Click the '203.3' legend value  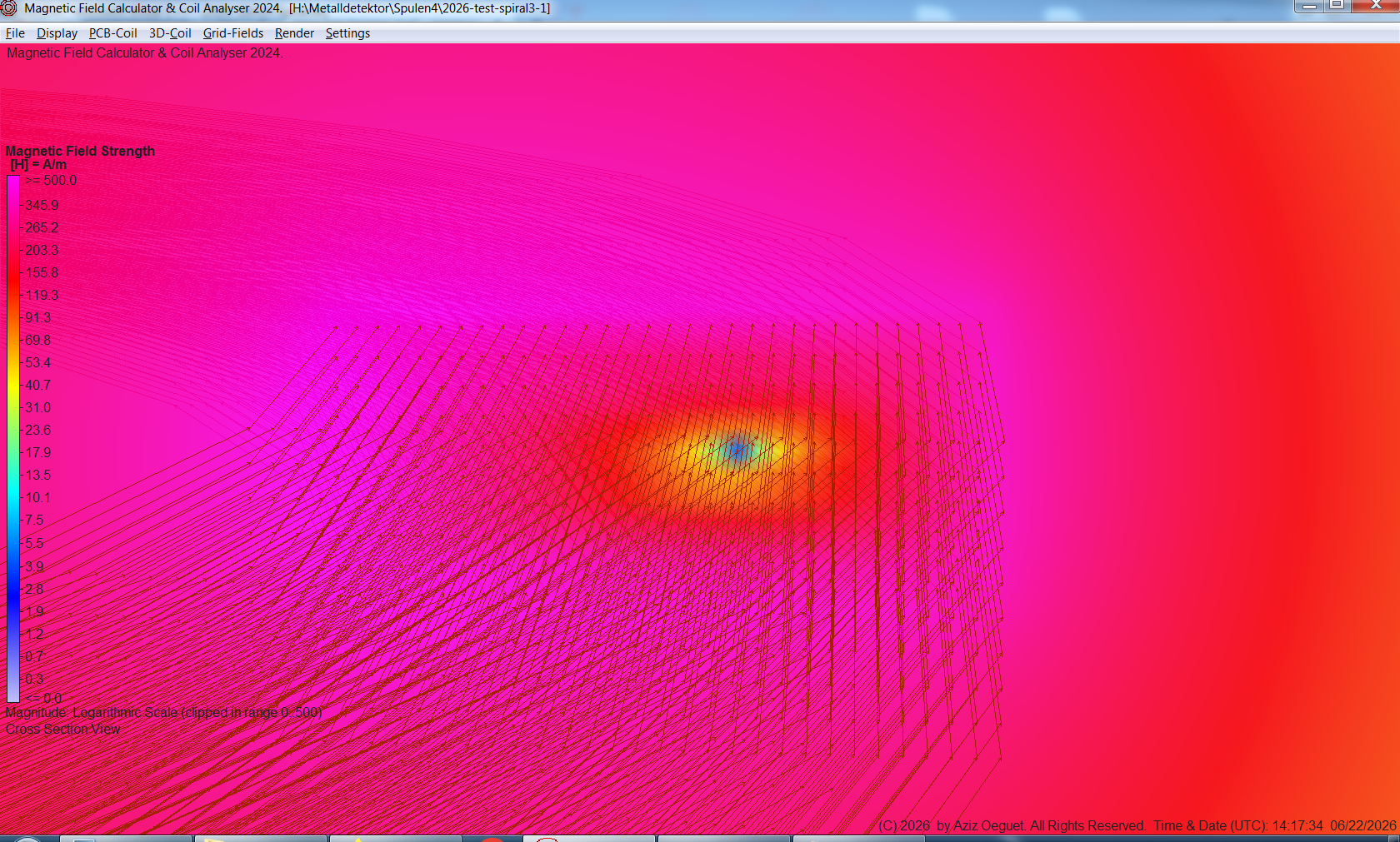tap(42, 250)
